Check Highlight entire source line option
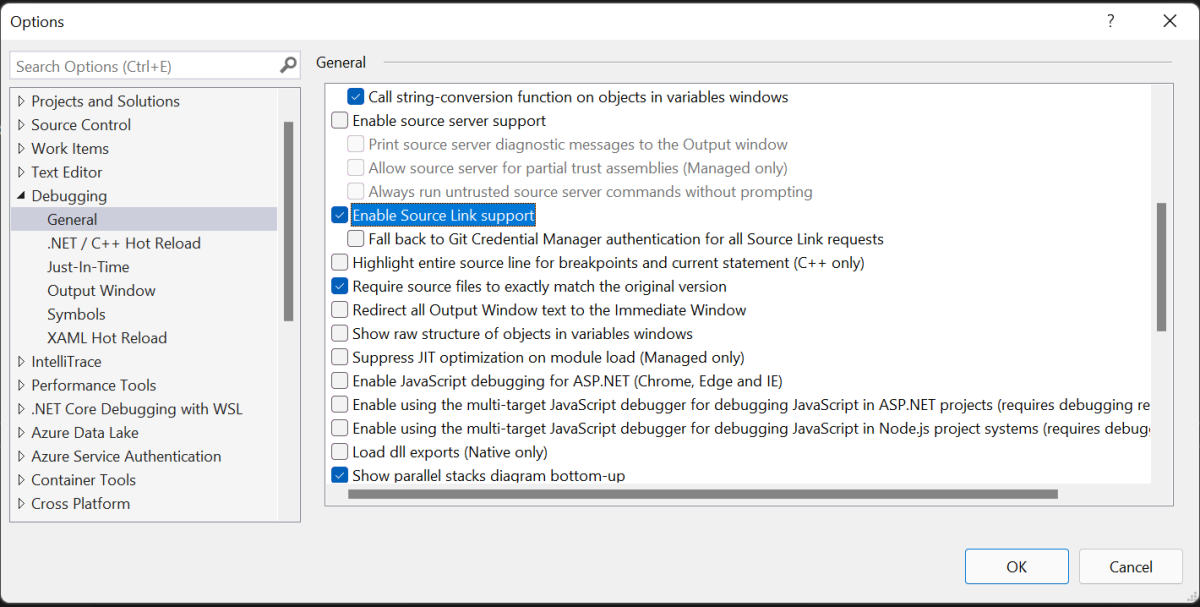Viewport: 1200px width, 607px height. pos(340,263)
